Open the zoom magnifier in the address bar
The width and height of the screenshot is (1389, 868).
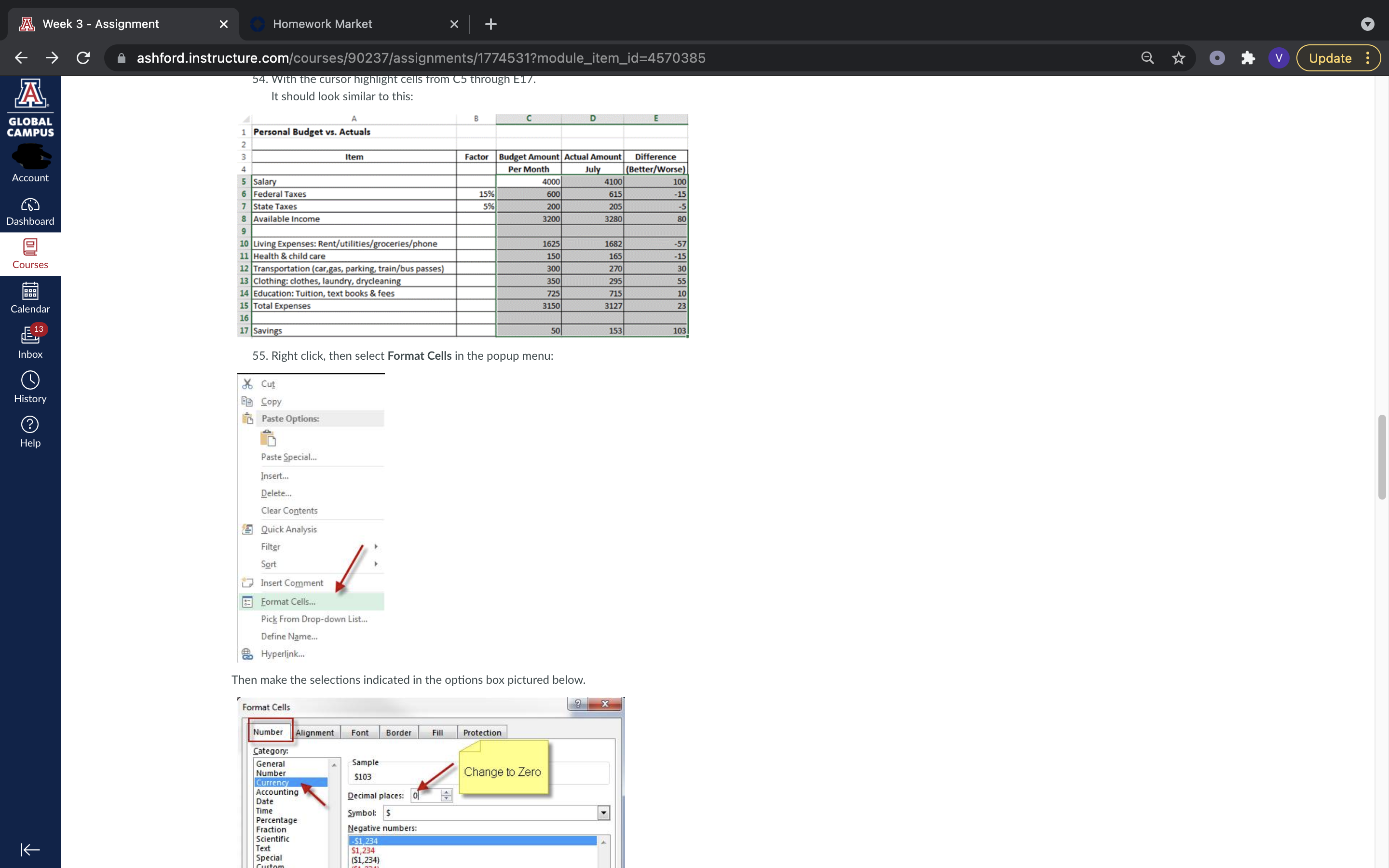[x=1147, y=58]
